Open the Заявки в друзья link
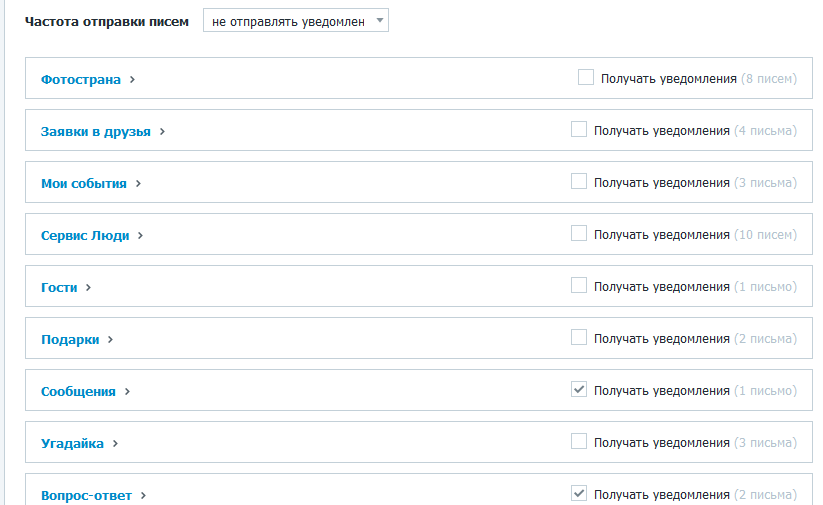The width and height of the screenshot is (823, 505). click(x=96, y=131)
